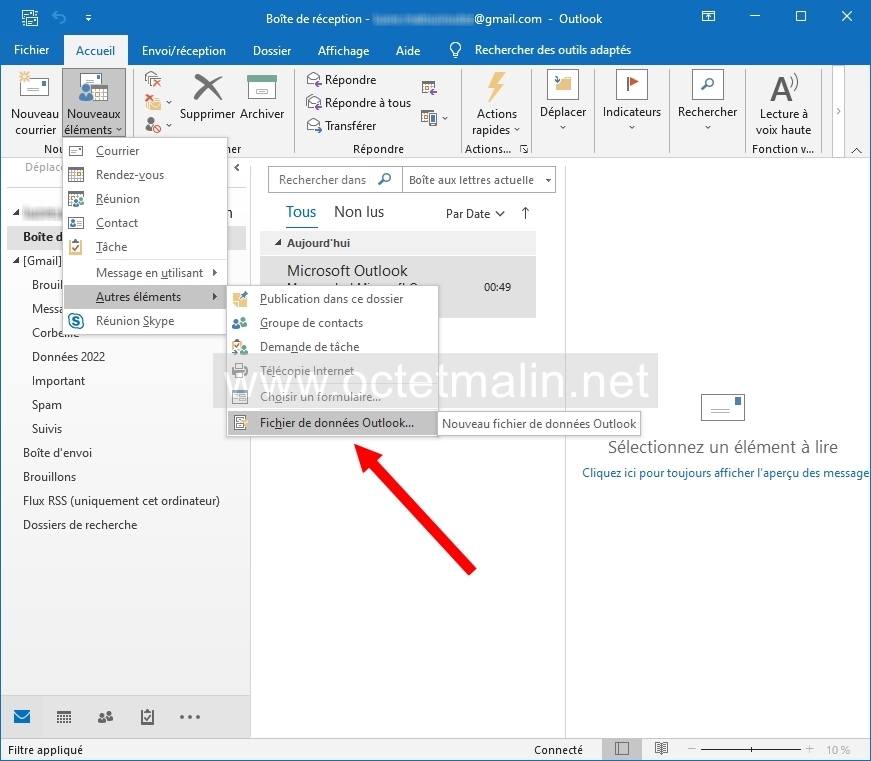Toggle the ribbon display options button

(708, 17)
